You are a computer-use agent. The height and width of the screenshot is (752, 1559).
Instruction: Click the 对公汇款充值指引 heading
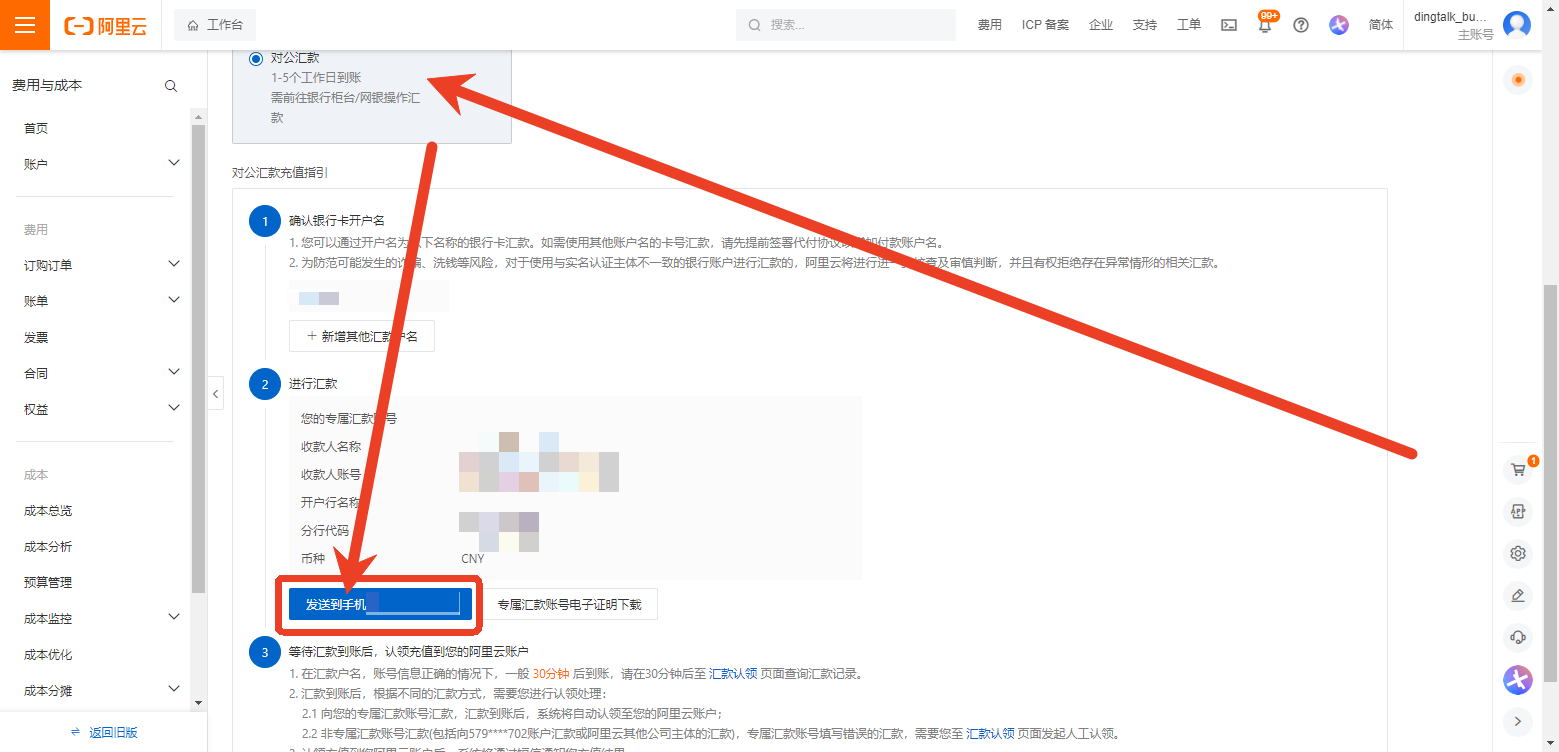[x=280, y=172]
